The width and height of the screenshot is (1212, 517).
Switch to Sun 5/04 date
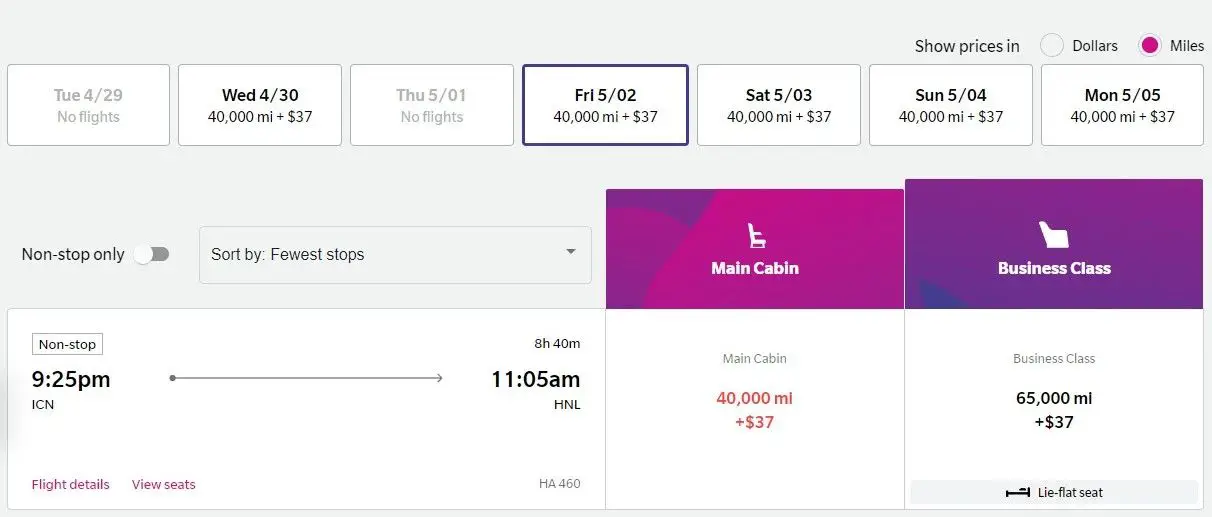[x=951, y=105]
